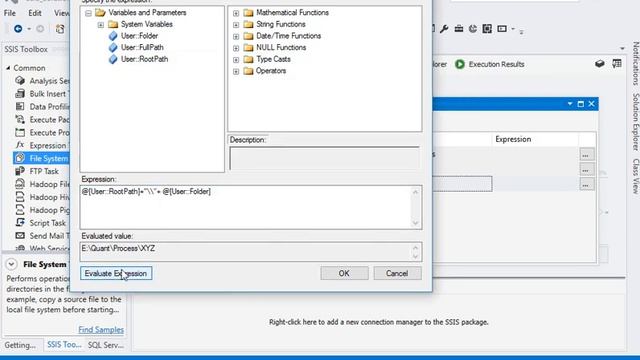Expand the NULL Functions folder
640x360 pixels.
pos(236,48)
